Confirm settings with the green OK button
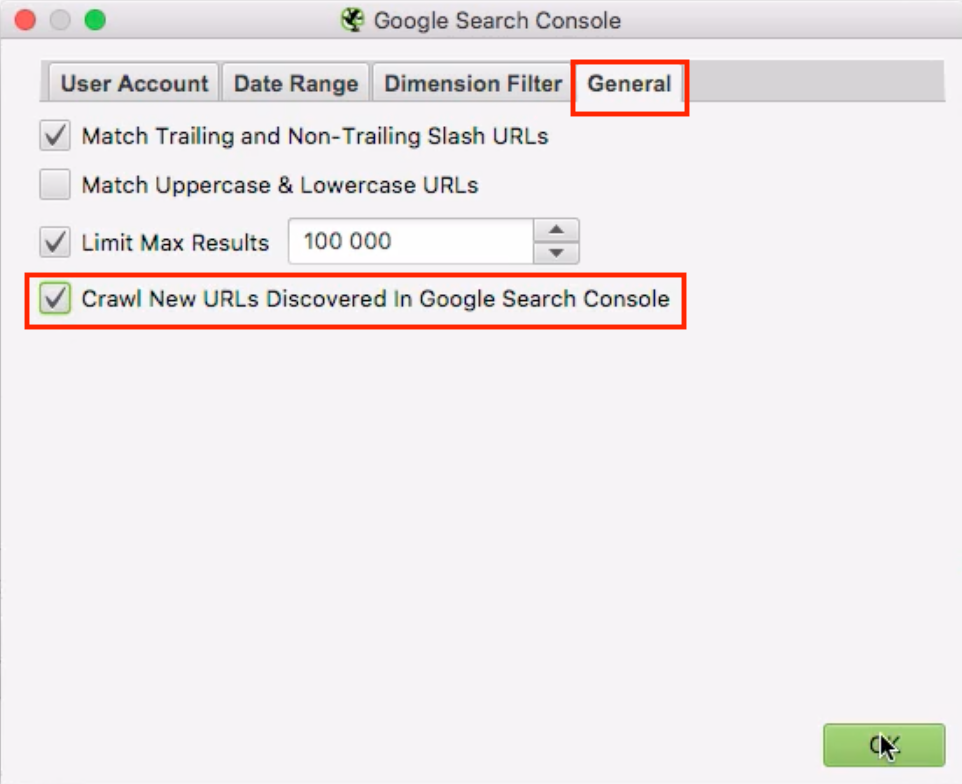 [884, 745]
